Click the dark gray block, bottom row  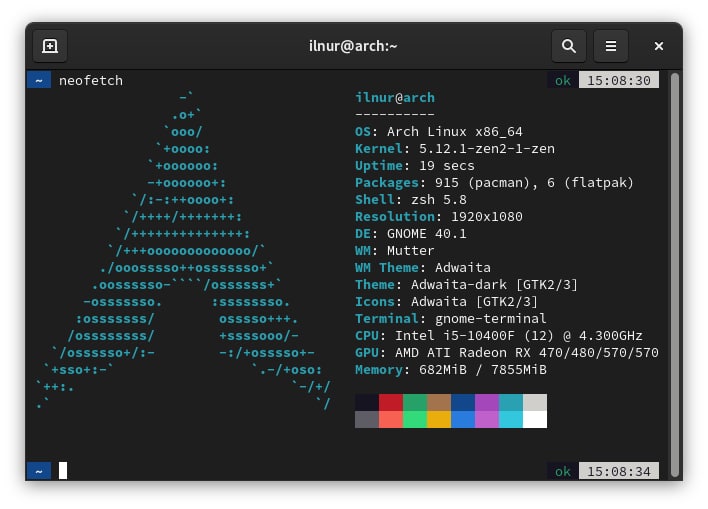(x=367, y=420)
